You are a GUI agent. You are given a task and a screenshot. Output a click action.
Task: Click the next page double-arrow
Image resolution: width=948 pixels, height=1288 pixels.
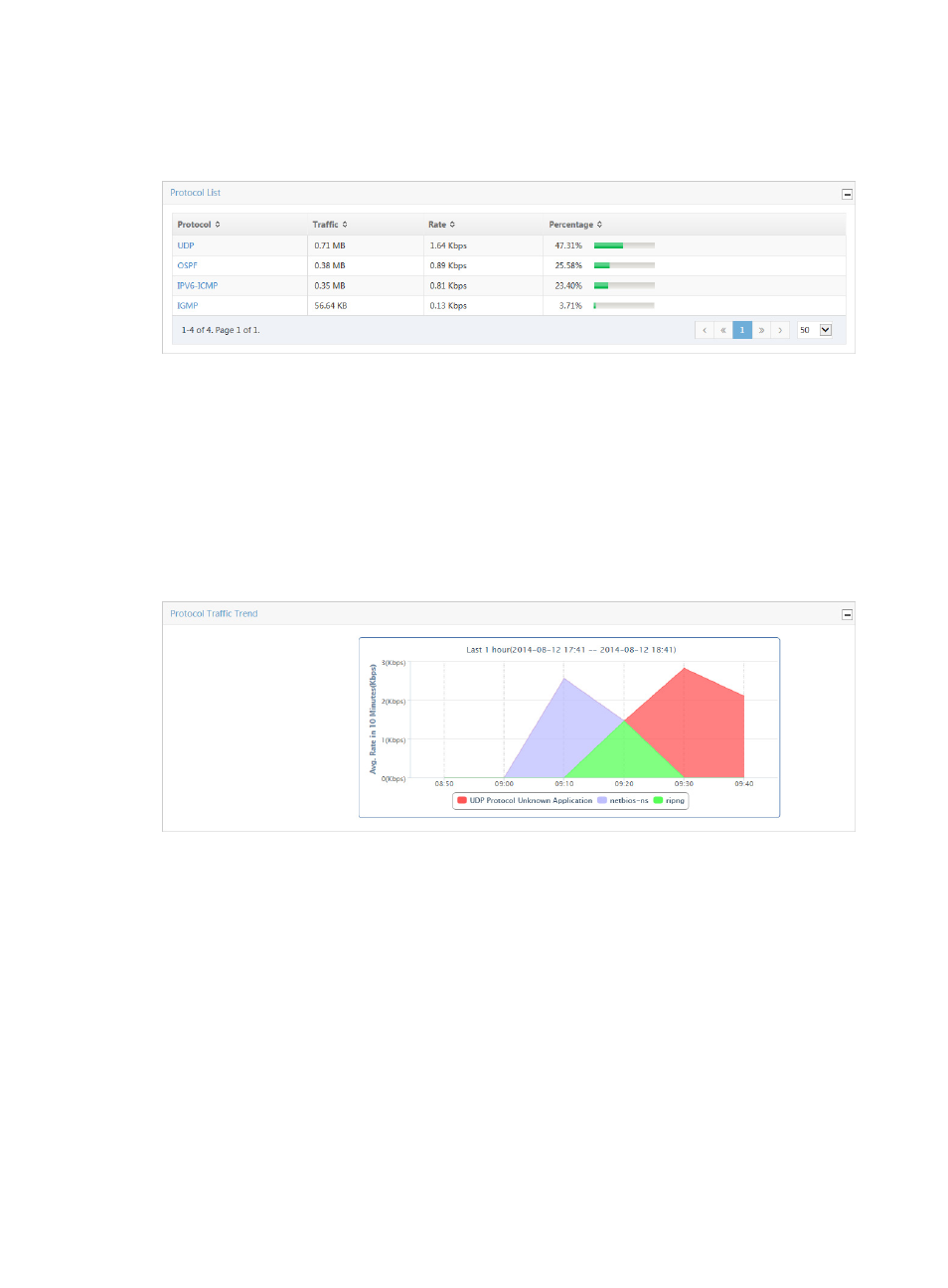(x=761, y=331)
